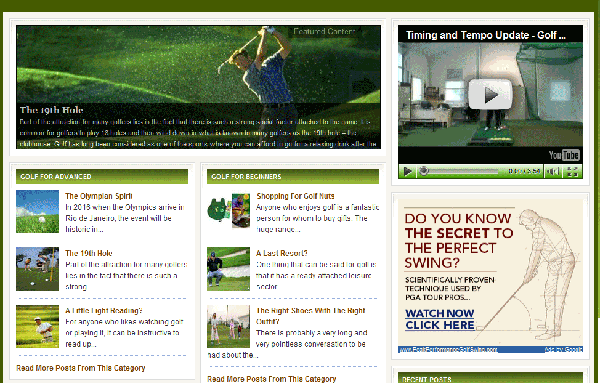Screen dimensions: 600x383
Task: Click the video progress slider handle
Action: pyautogui.click(x=423, y=171)
